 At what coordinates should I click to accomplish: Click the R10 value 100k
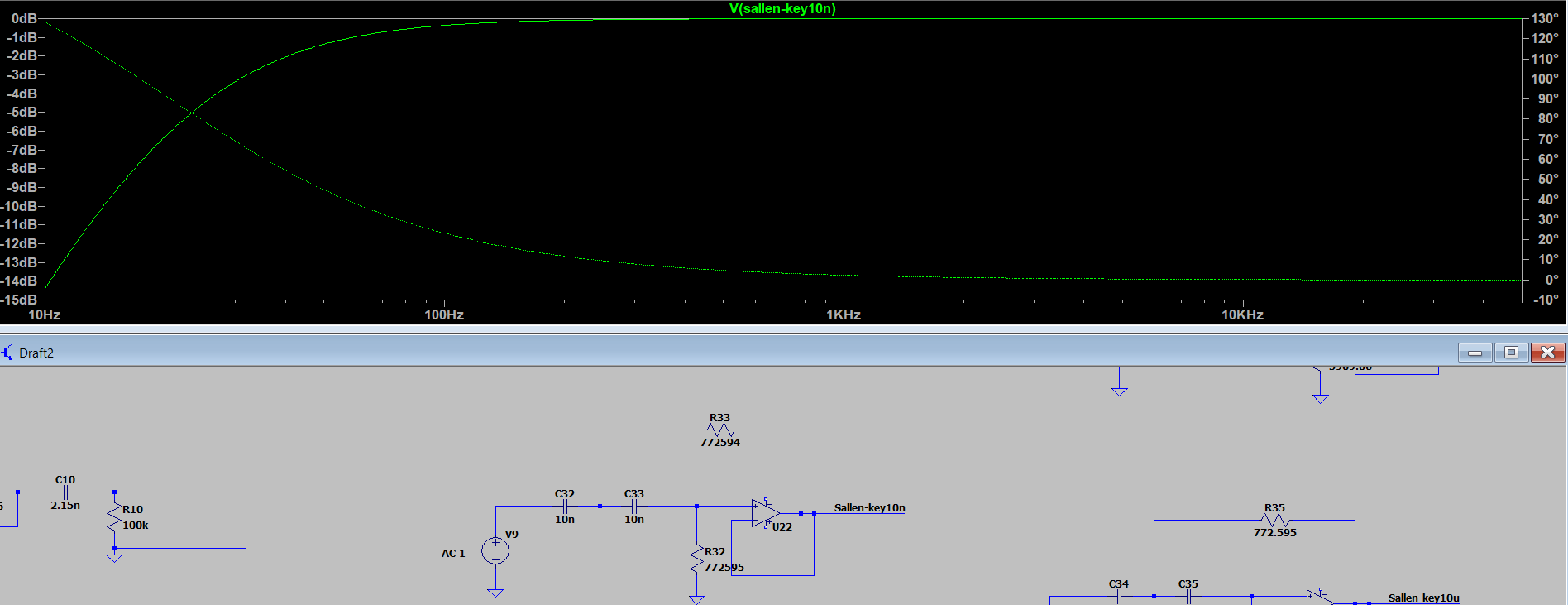(x=136, y=526)
